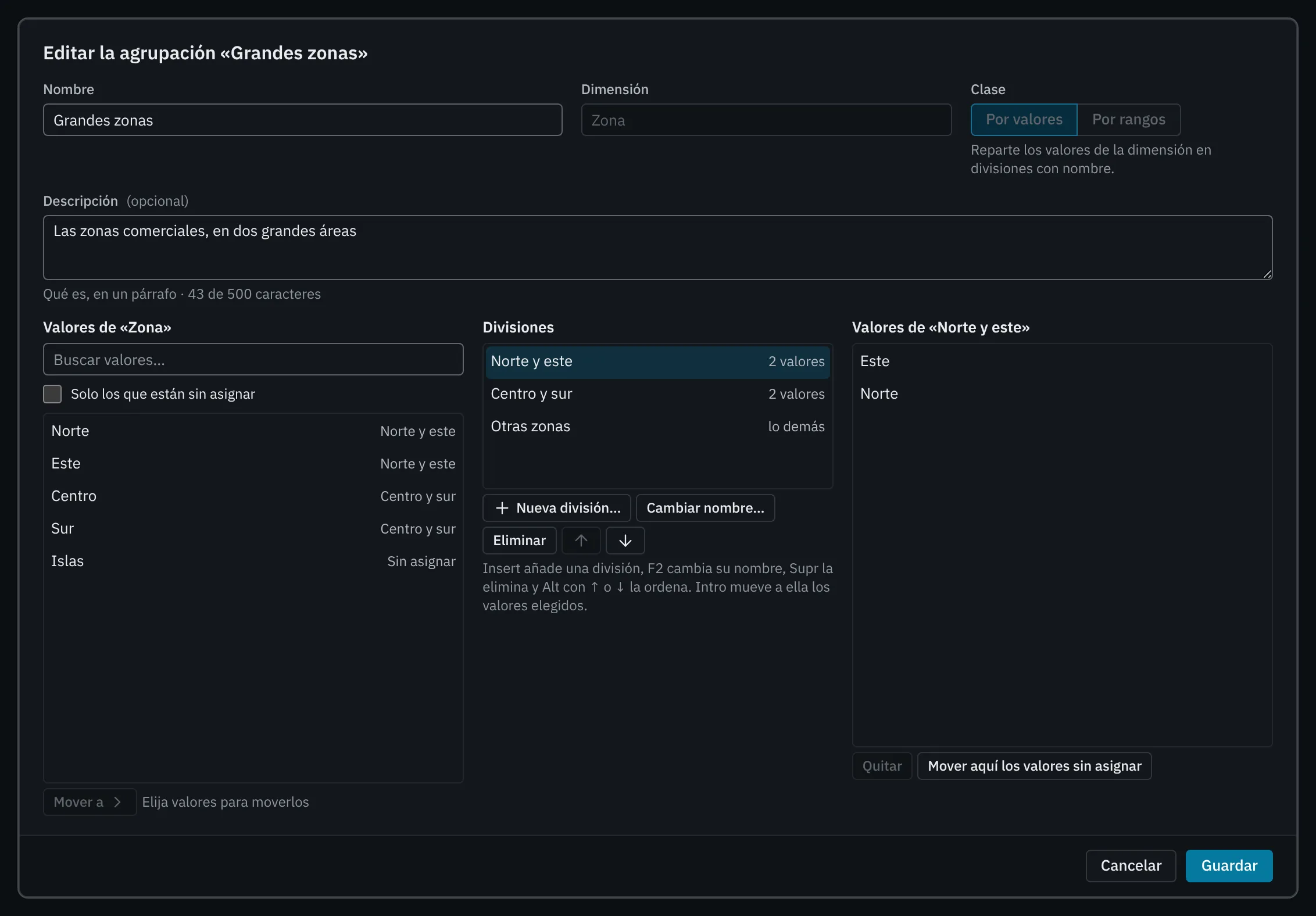1316x916 pixels.
Task: Click into the 'Descripción' text area
Action: pos(657,248)
